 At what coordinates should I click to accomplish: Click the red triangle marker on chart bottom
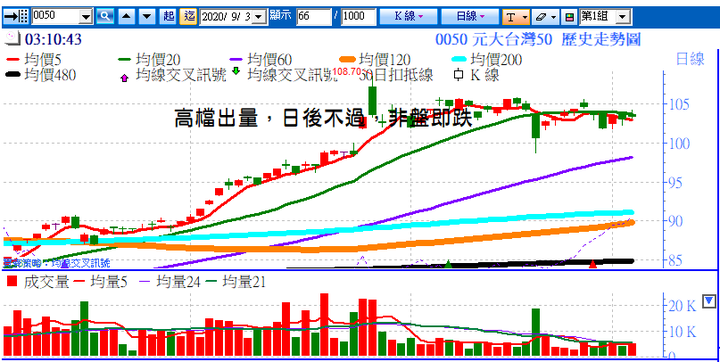click(x=593, y=264)
